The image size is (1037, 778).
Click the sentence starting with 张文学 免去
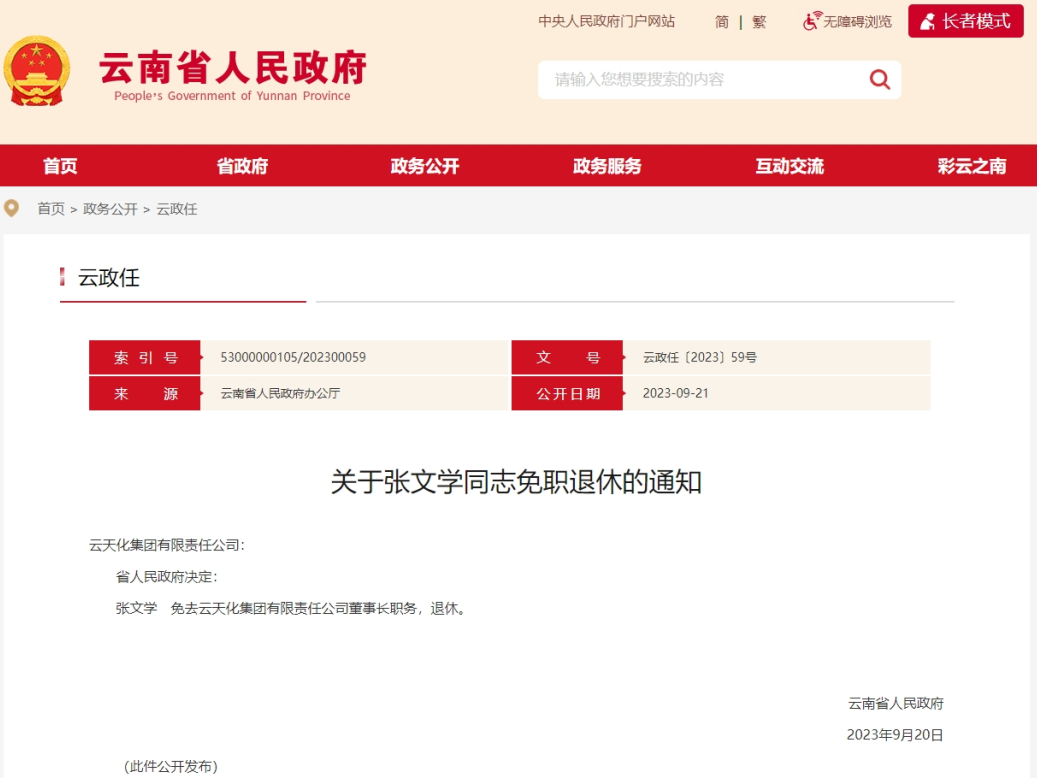292,609
